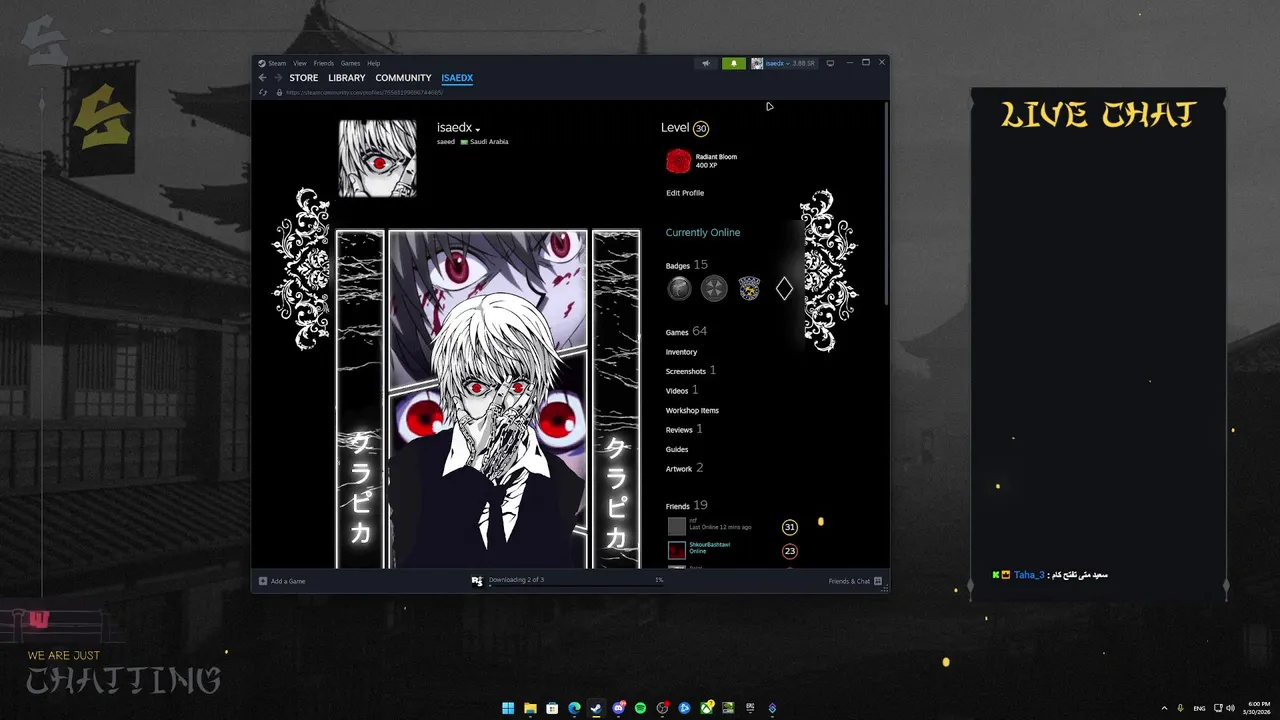Click the Level 30 badge
This screenshot has height=720, width=1280.
pos(701,128)
